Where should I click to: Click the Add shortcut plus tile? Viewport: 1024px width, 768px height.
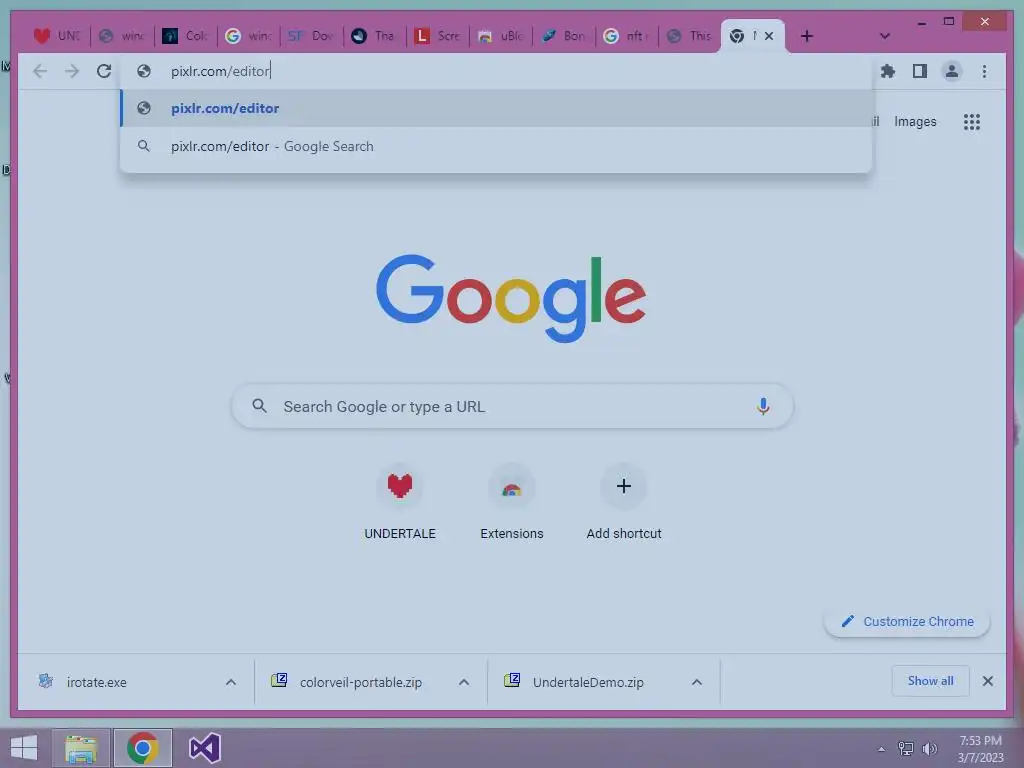(624, 486)
